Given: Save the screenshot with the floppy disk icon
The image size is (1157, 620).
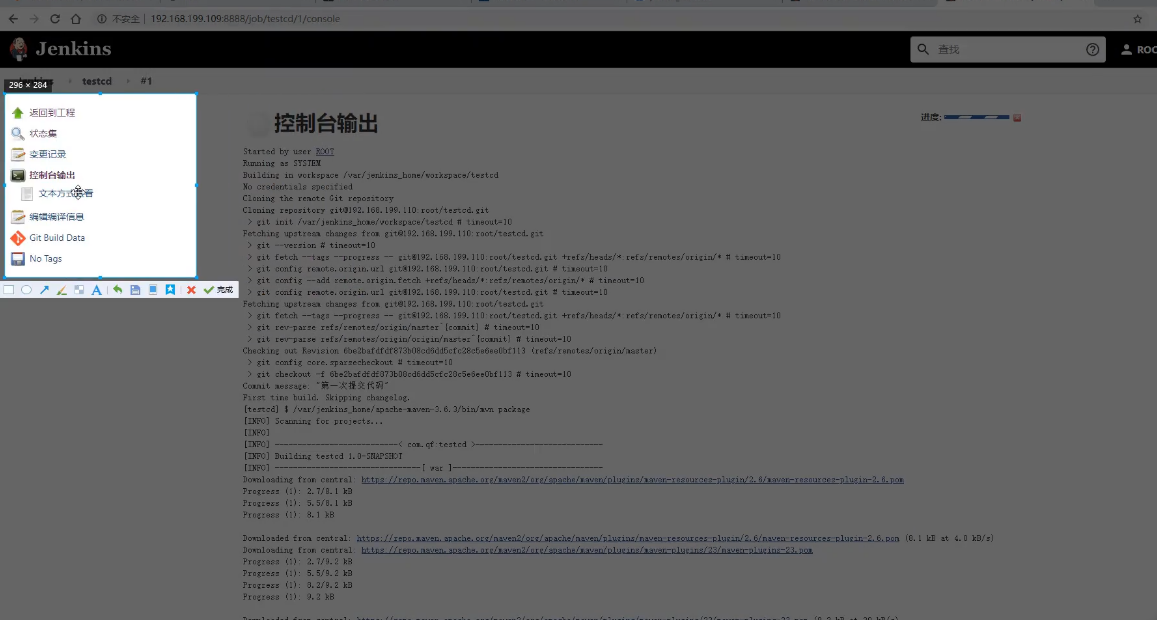Looking at the screenshot, I should coord(135,290).
